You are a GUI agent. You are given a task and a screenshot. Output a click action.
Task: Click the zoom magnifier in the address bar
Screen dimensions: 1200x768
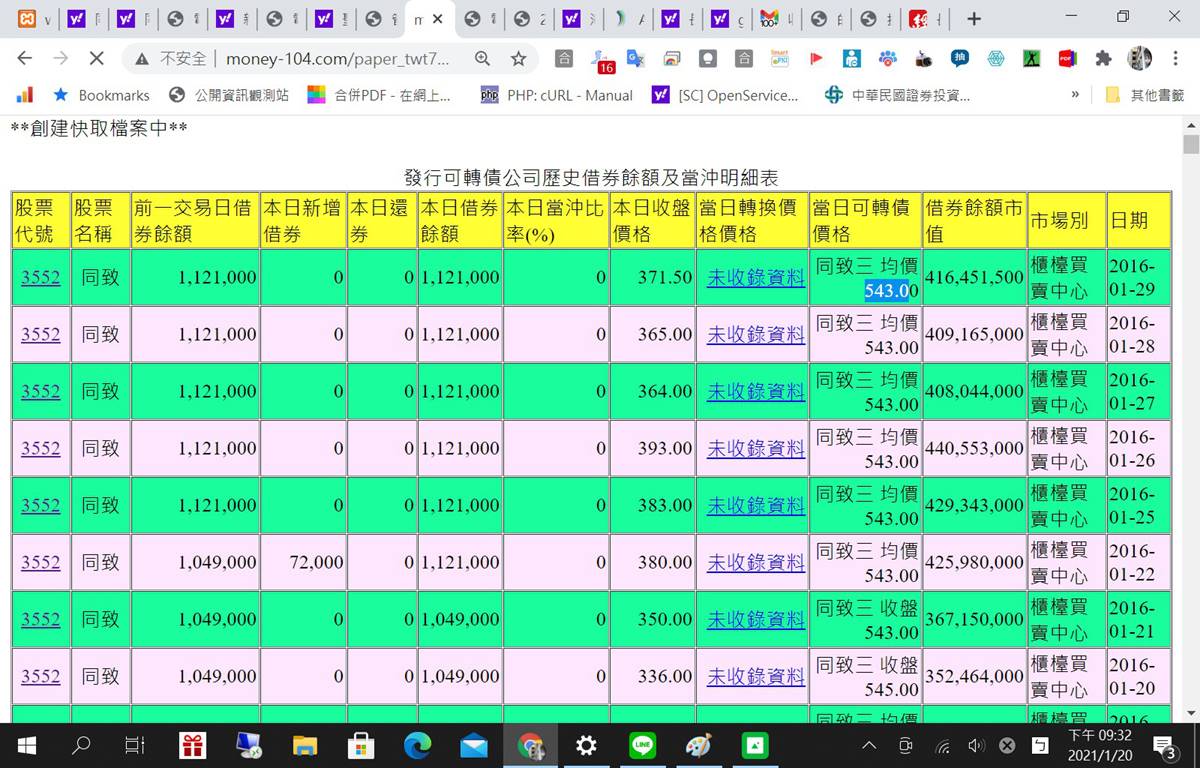click(x=483, y=59)
